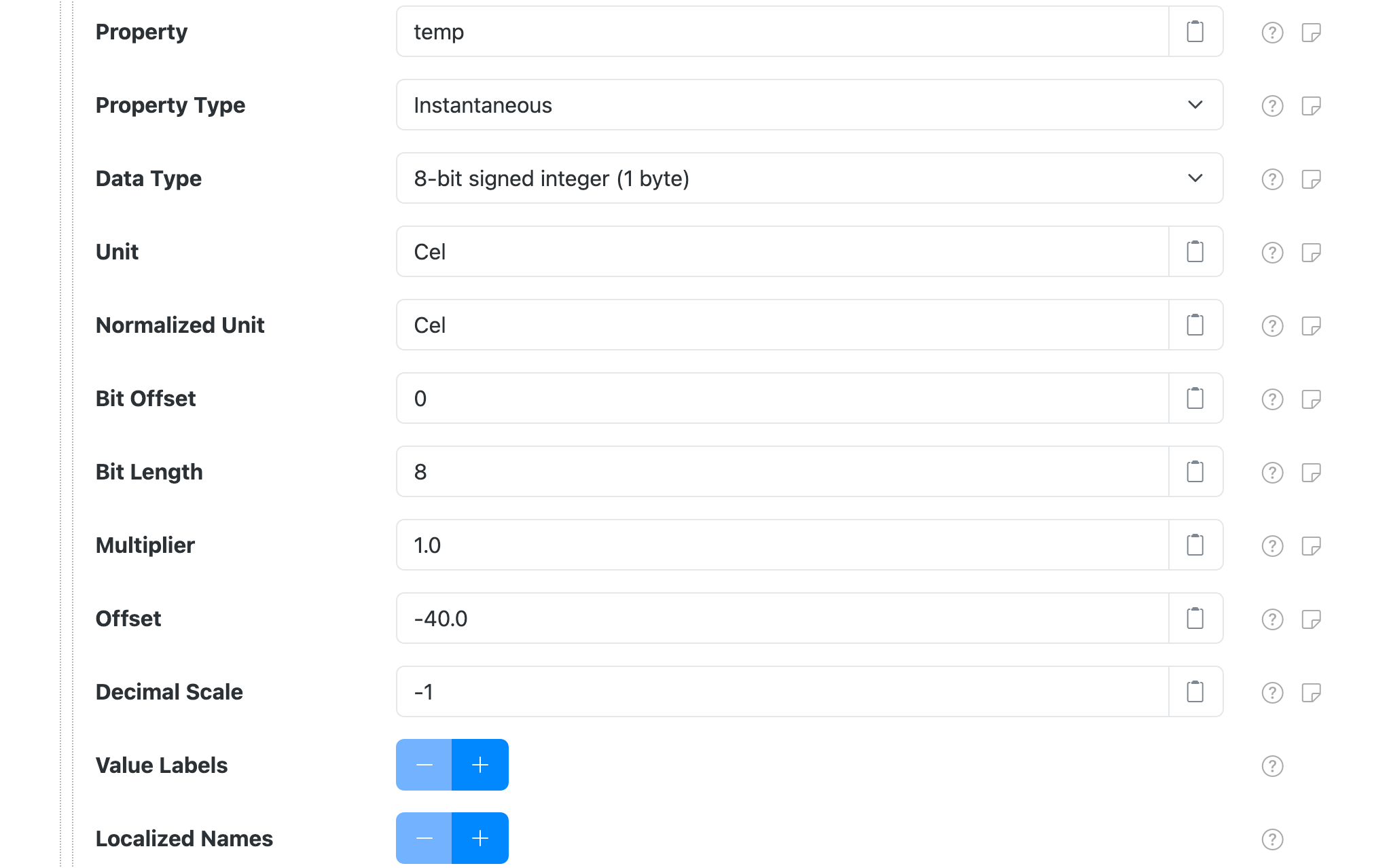
Task: Add a note to the Data Type field
Action: point(1312,179)
